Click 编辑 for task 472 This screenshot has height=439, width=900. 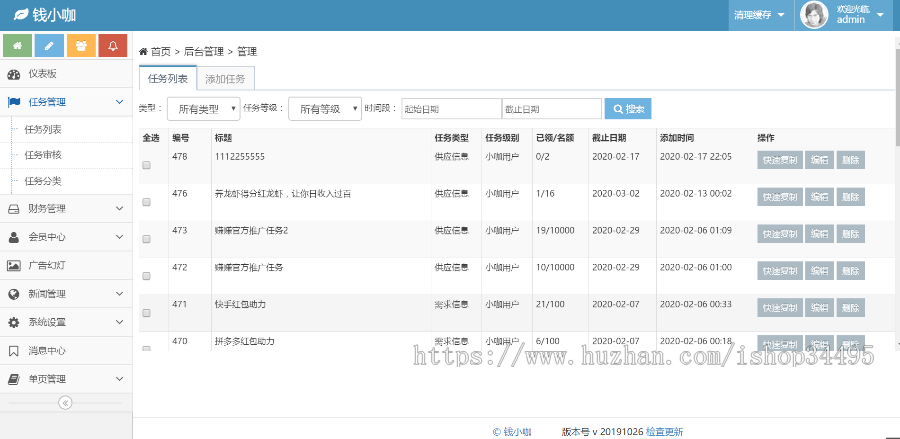tap(820, 271)
